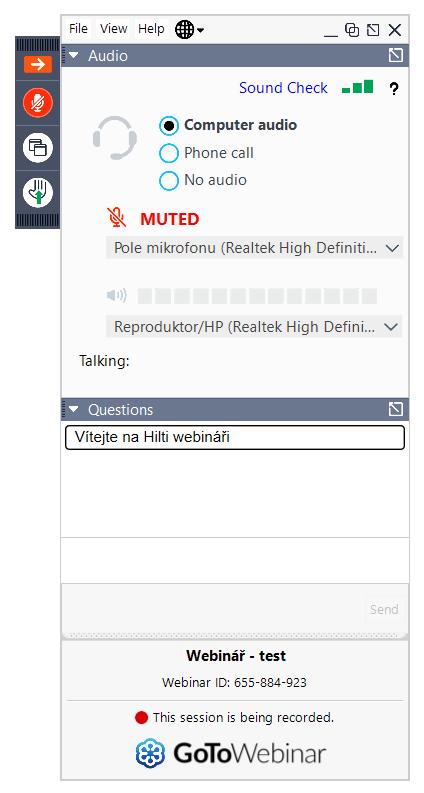Click the screen sharing windows icon
This screenshot has width=424, height=793.
(x=37, y=148)
